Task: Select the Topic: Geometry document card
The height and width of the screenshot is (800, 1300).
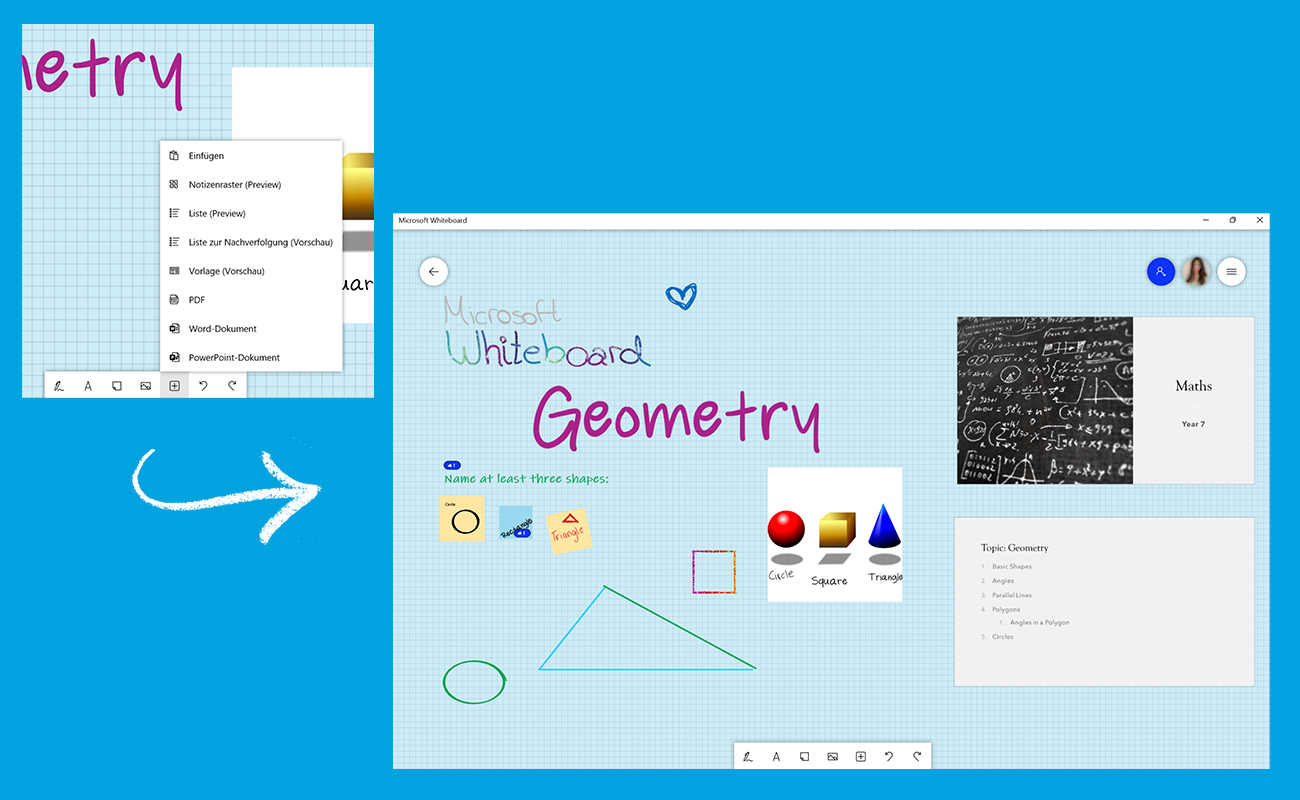Action: pyautogui.click(x=1104, y=602)
